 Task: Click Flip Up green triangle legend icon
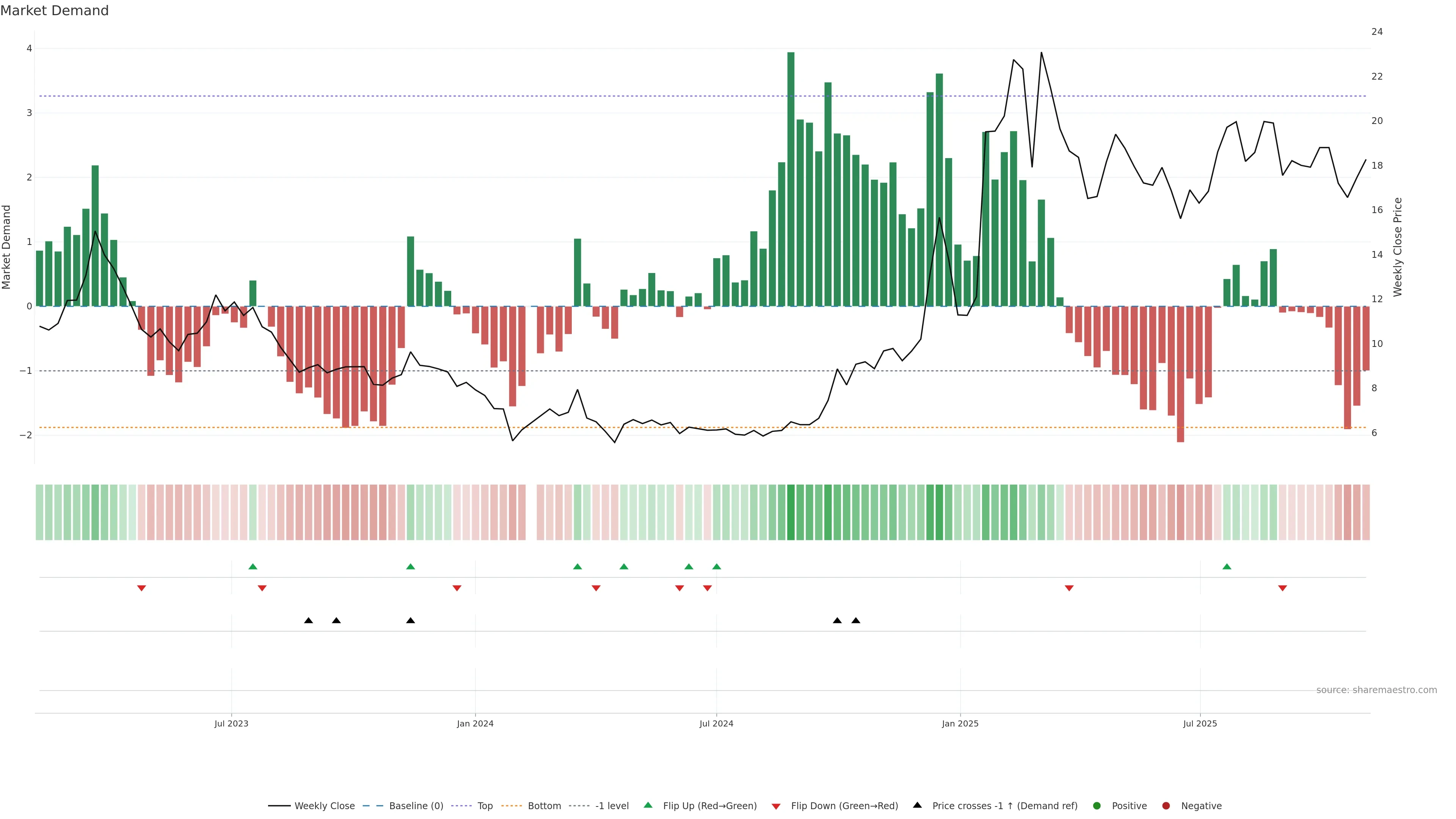[648, 805]
